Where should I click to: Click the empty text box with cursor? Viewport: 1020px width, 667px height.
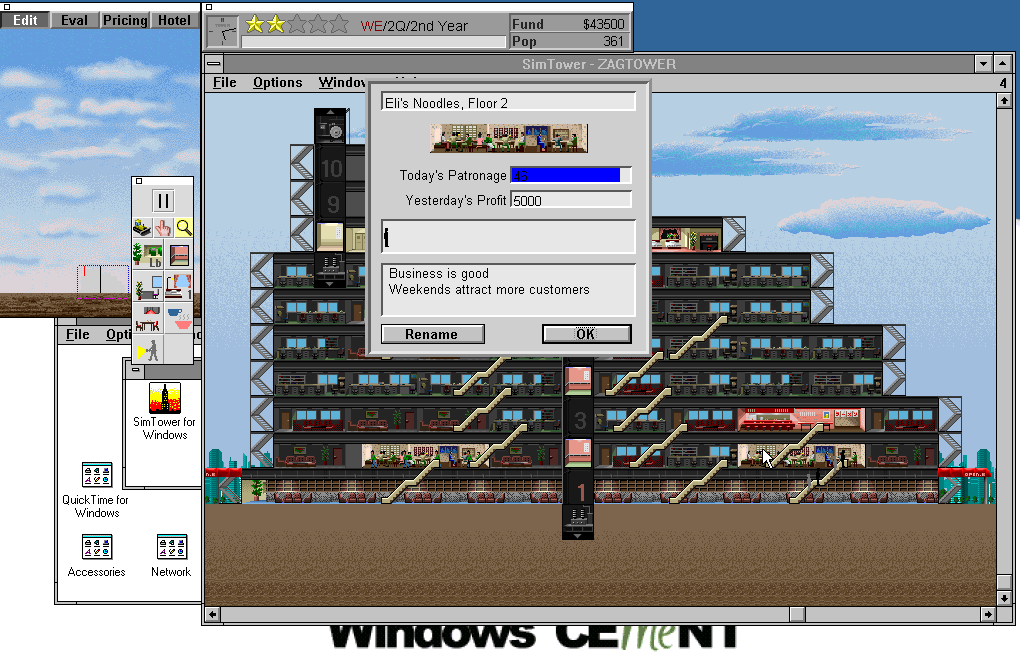click(508, 236)
